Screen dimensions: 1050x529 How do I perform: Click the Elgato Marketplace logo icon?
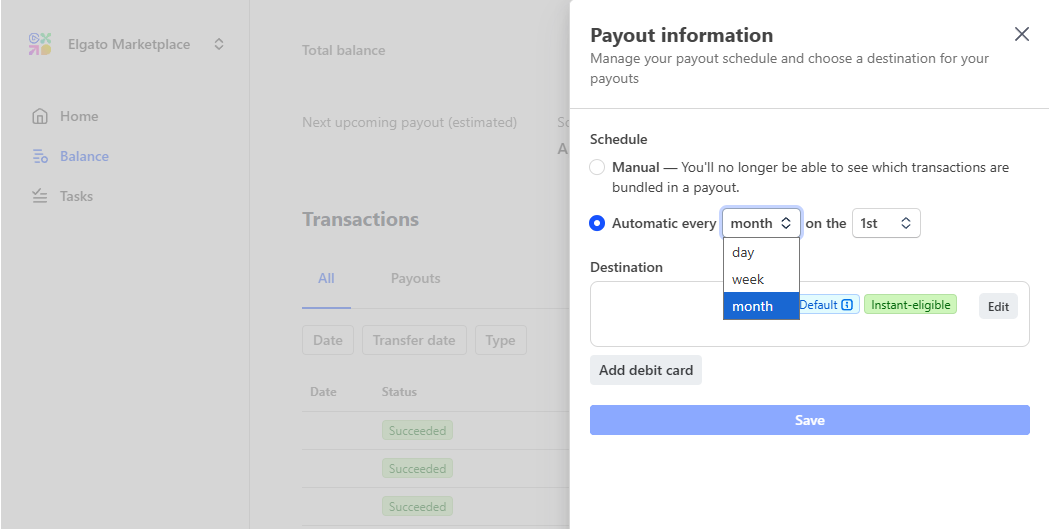(40, 44)
